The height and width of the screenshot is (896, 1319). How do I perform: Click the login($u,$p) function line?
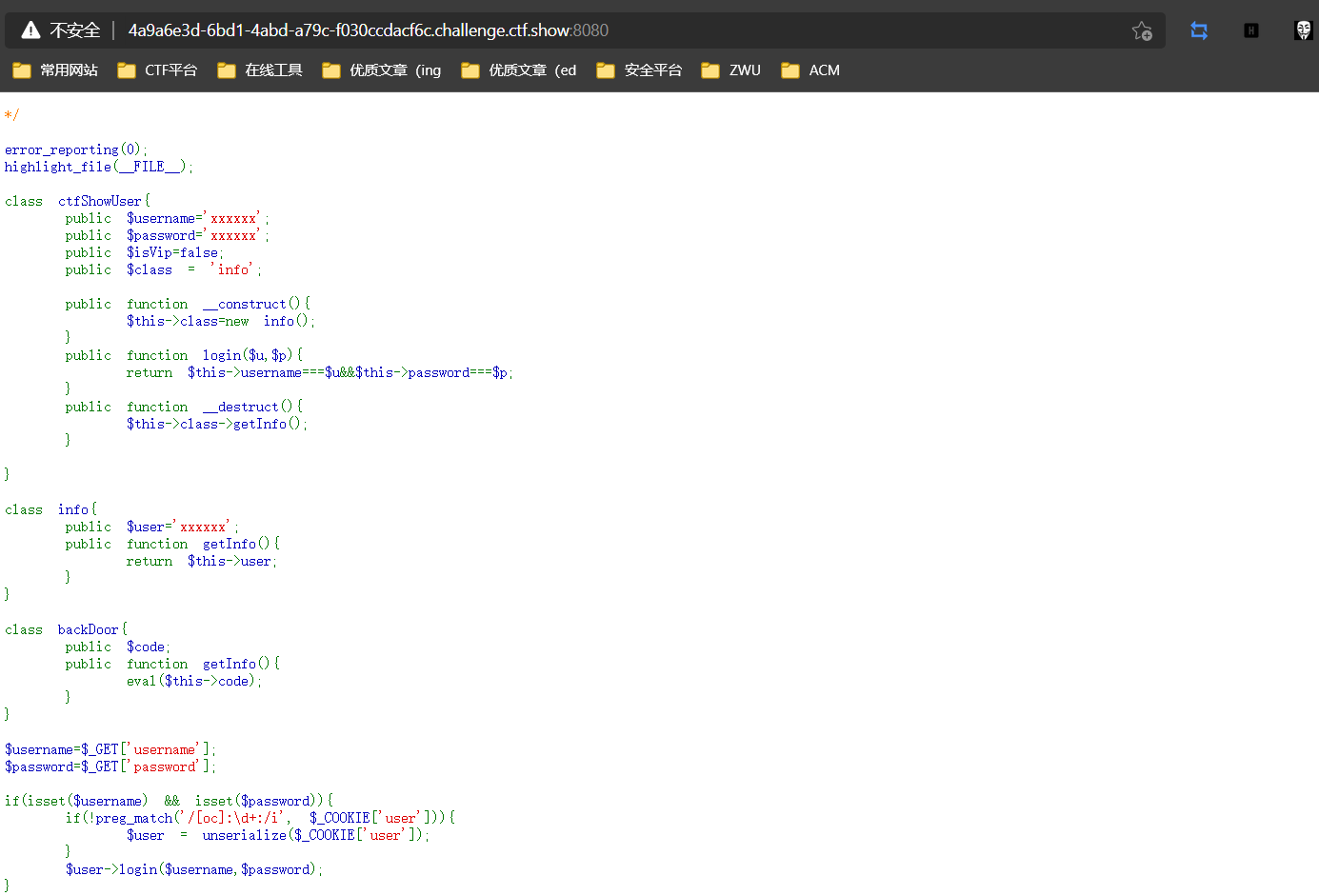(184, 355)
